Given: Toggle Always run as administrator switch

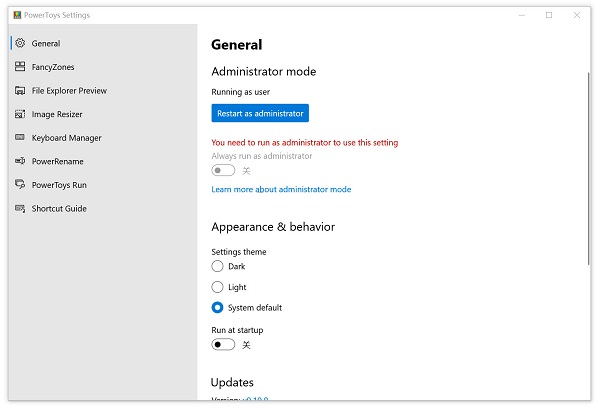Looking at the screenshot, I should (223, 170).
